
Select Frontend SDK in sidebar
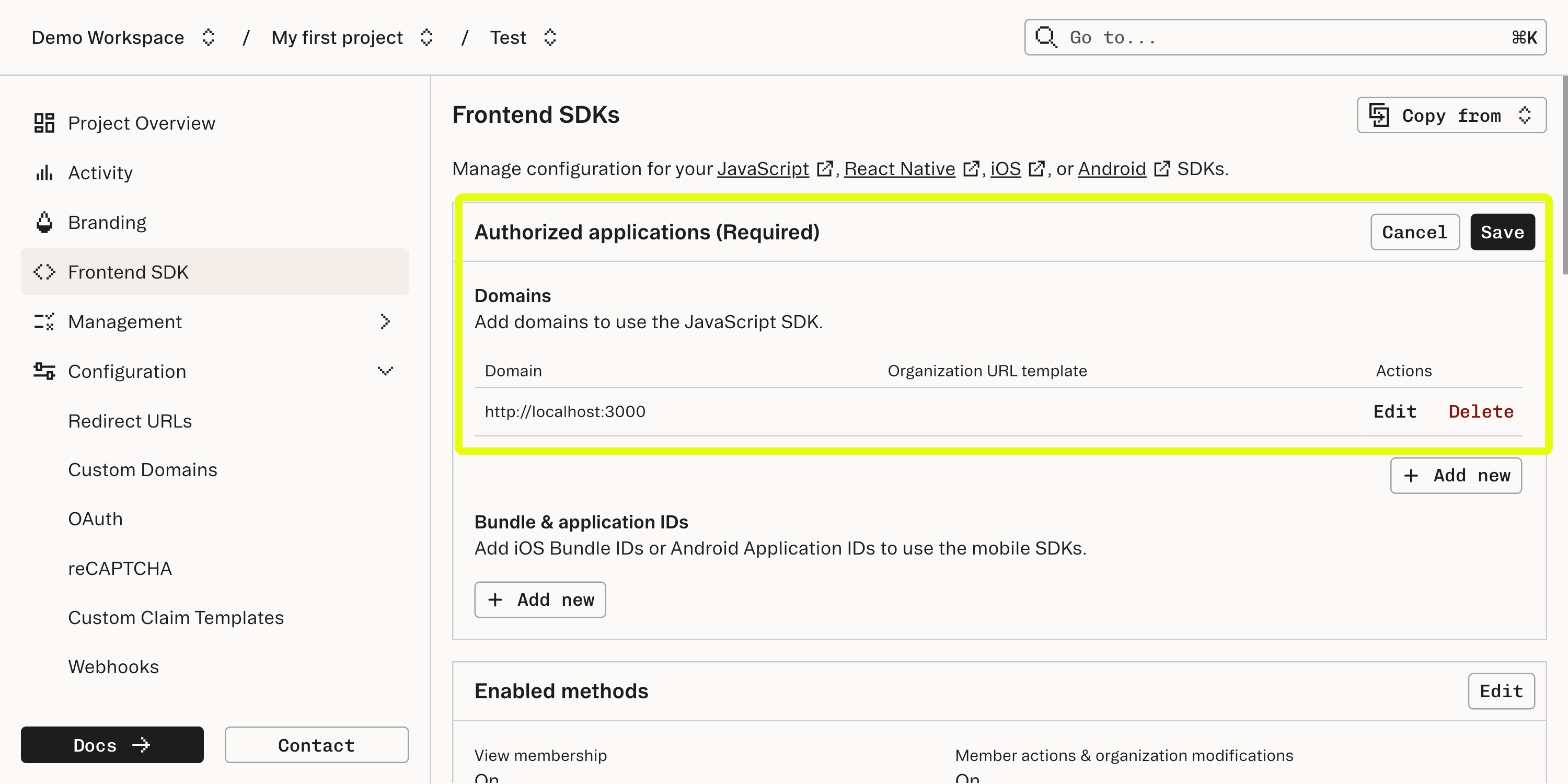pyautogui.click(x=214, y=271)
